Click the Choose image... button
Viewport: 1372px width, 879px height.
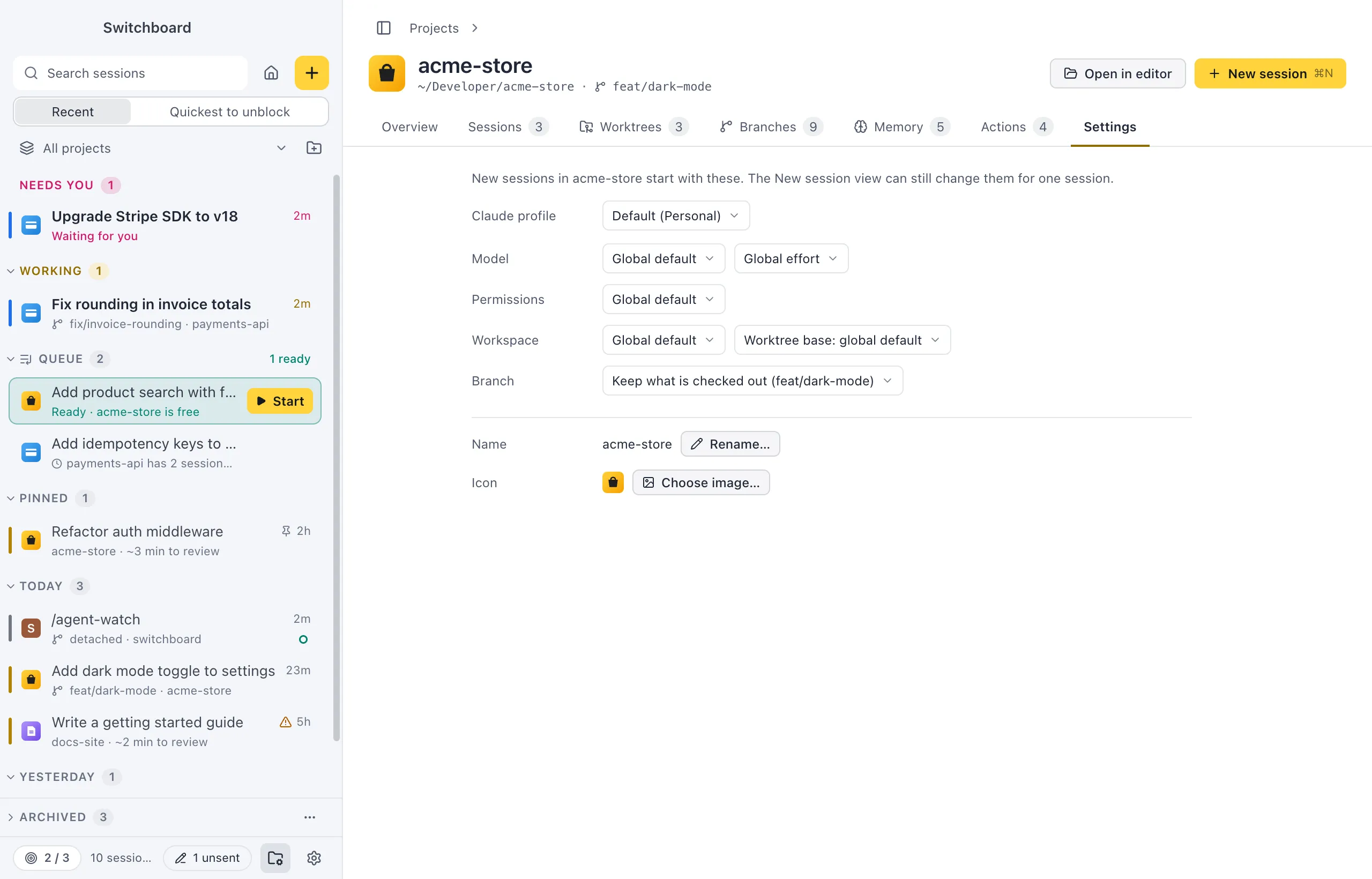701,482
